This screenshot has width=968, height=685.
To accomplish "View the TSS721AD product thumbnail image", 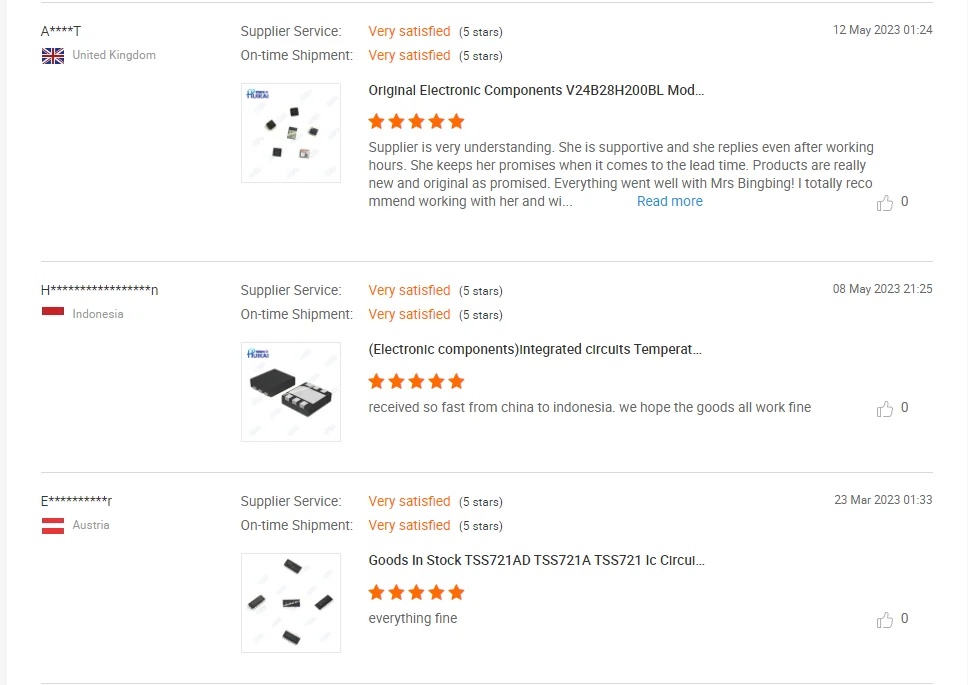I will (x=291, y=603).
